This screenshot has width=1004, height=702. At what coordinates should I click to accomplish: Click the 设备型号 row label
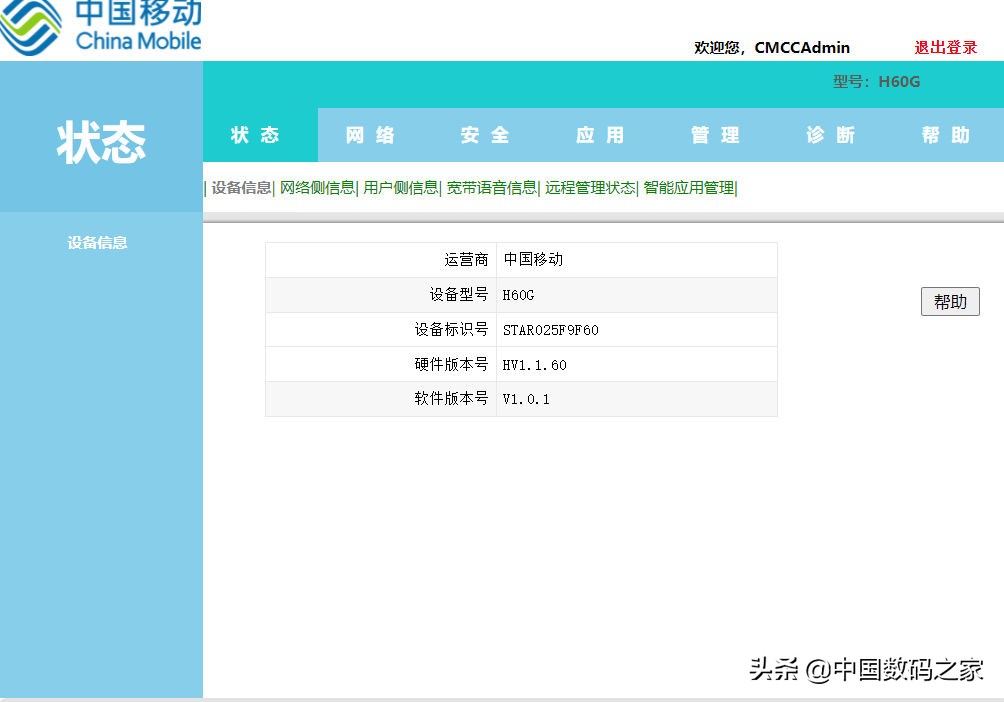pyautogui.click(x=458, y=295)
